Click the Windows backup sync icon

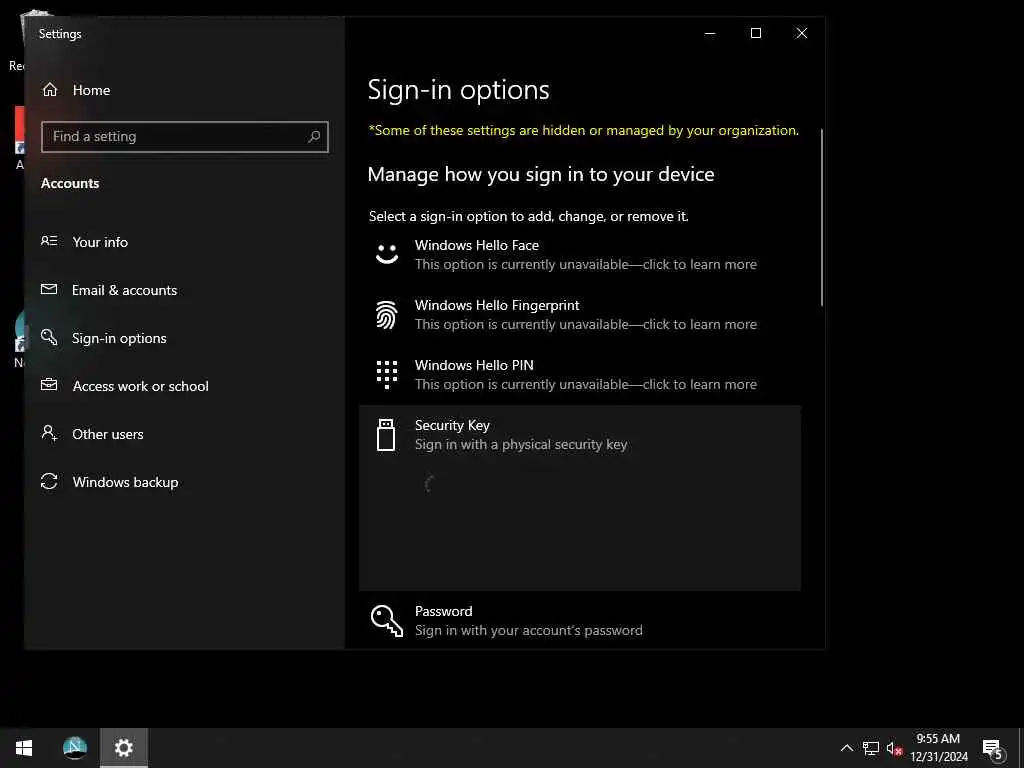pos(49,481)
